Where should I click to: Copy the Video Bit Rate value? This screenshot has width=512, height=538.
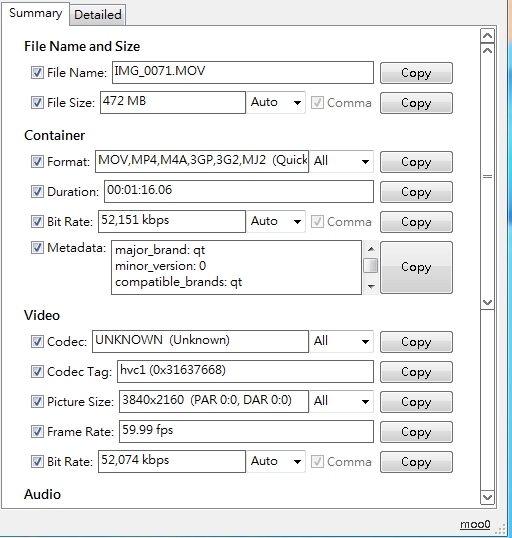[416, 462]
